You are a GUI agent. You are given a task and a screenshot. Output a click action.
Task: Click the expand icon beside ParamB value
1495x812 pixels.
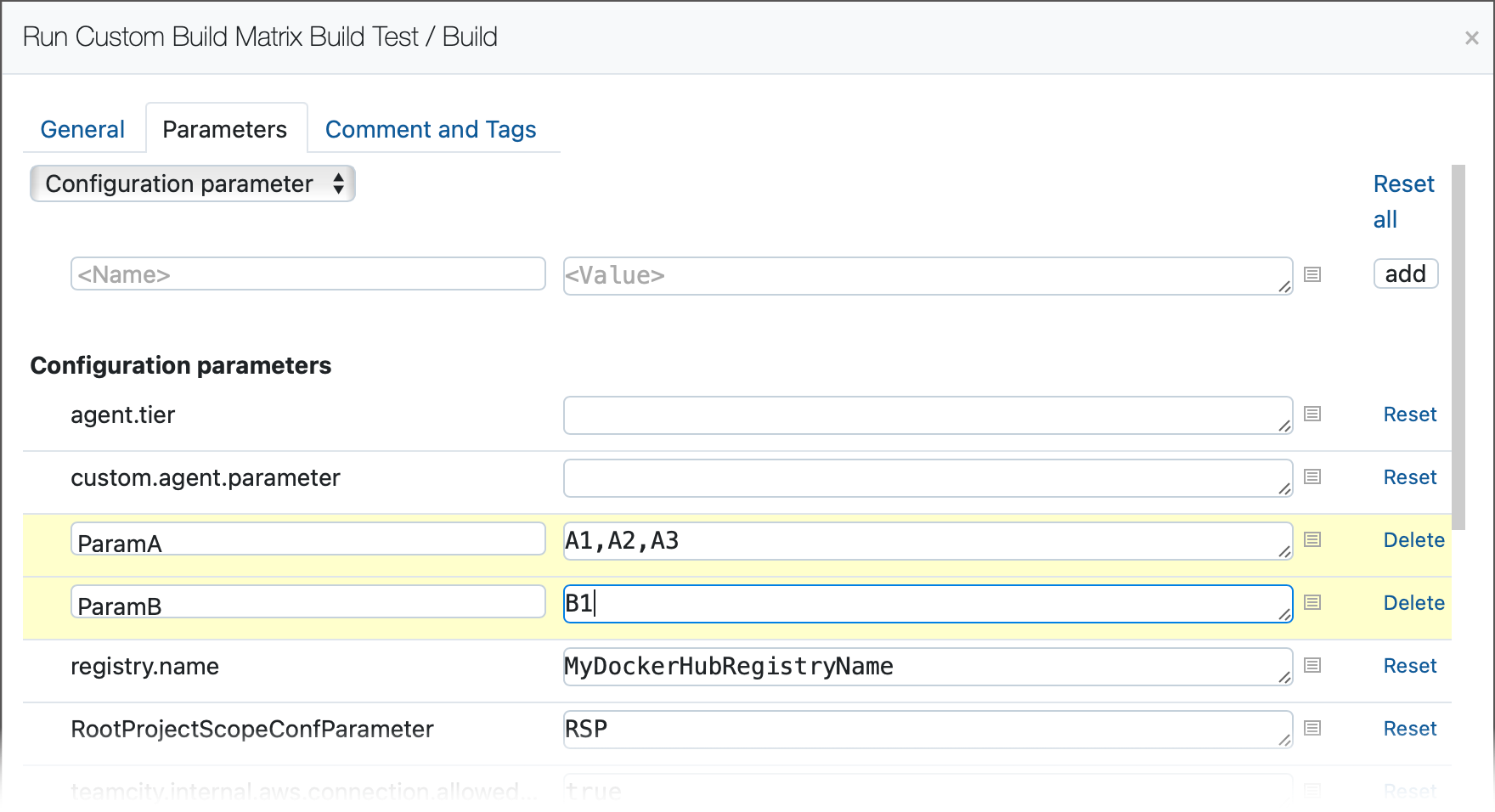[x=1312, y=603]
